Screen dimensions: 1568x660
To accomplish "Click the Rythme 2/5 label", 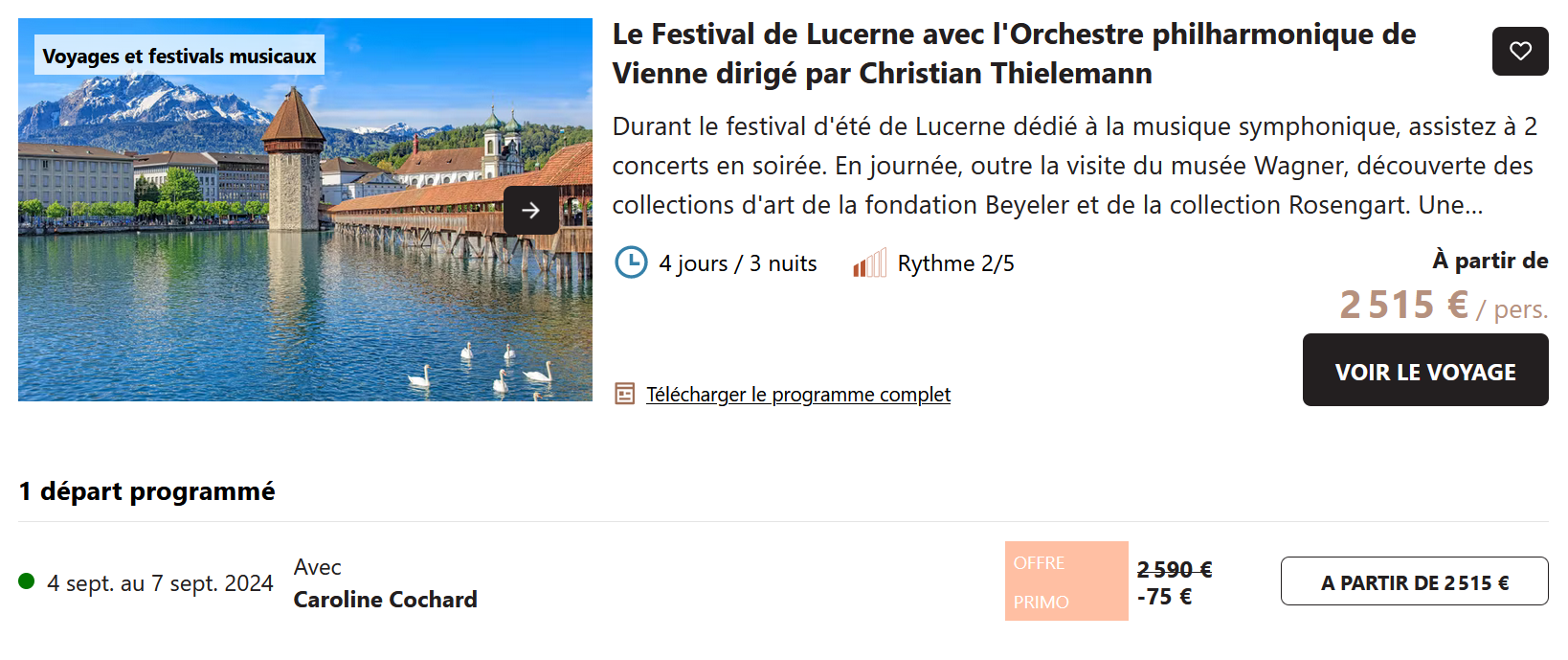I will coord(955,263).
